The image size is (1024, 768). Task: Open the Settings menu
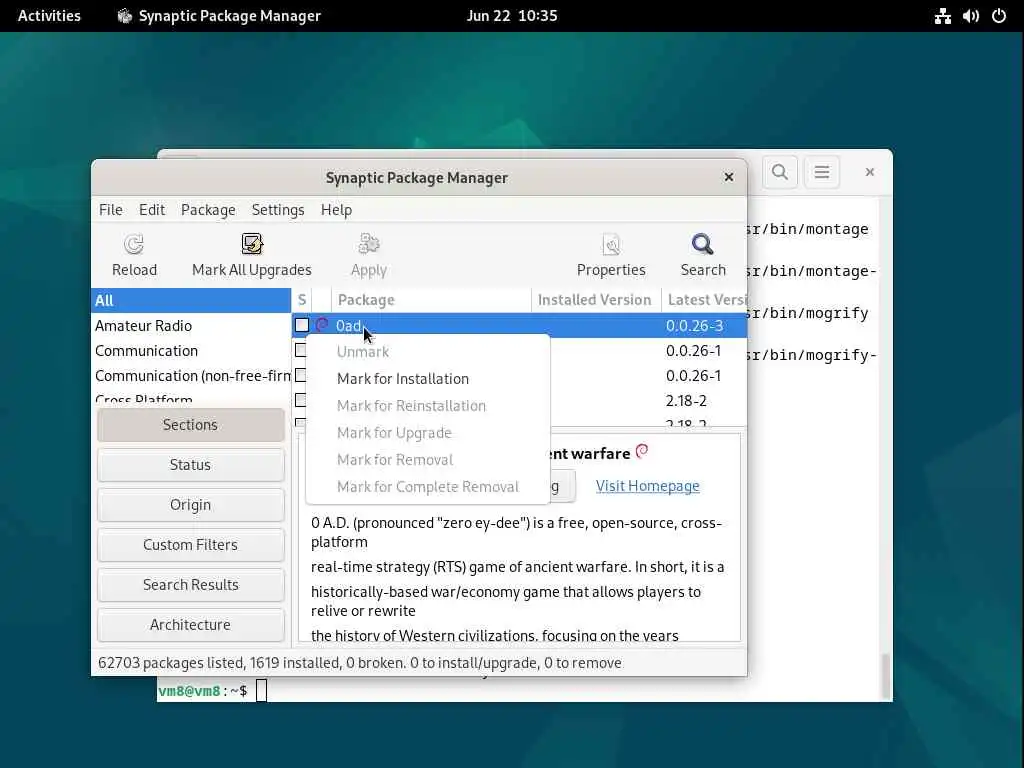point(278,210)
